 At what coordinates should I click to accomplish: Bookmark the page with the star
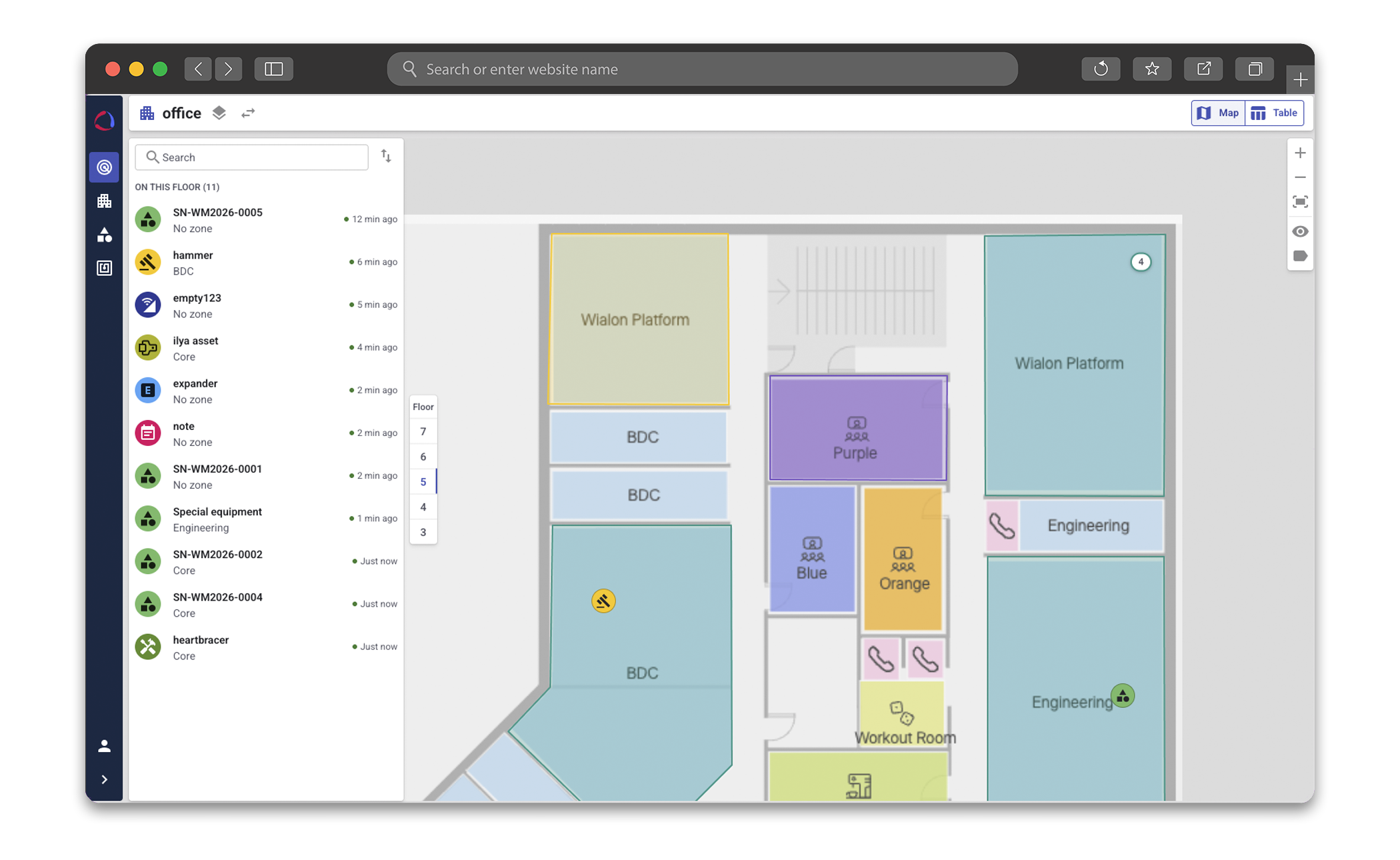pyautogui.click(x=1152, y=69)
